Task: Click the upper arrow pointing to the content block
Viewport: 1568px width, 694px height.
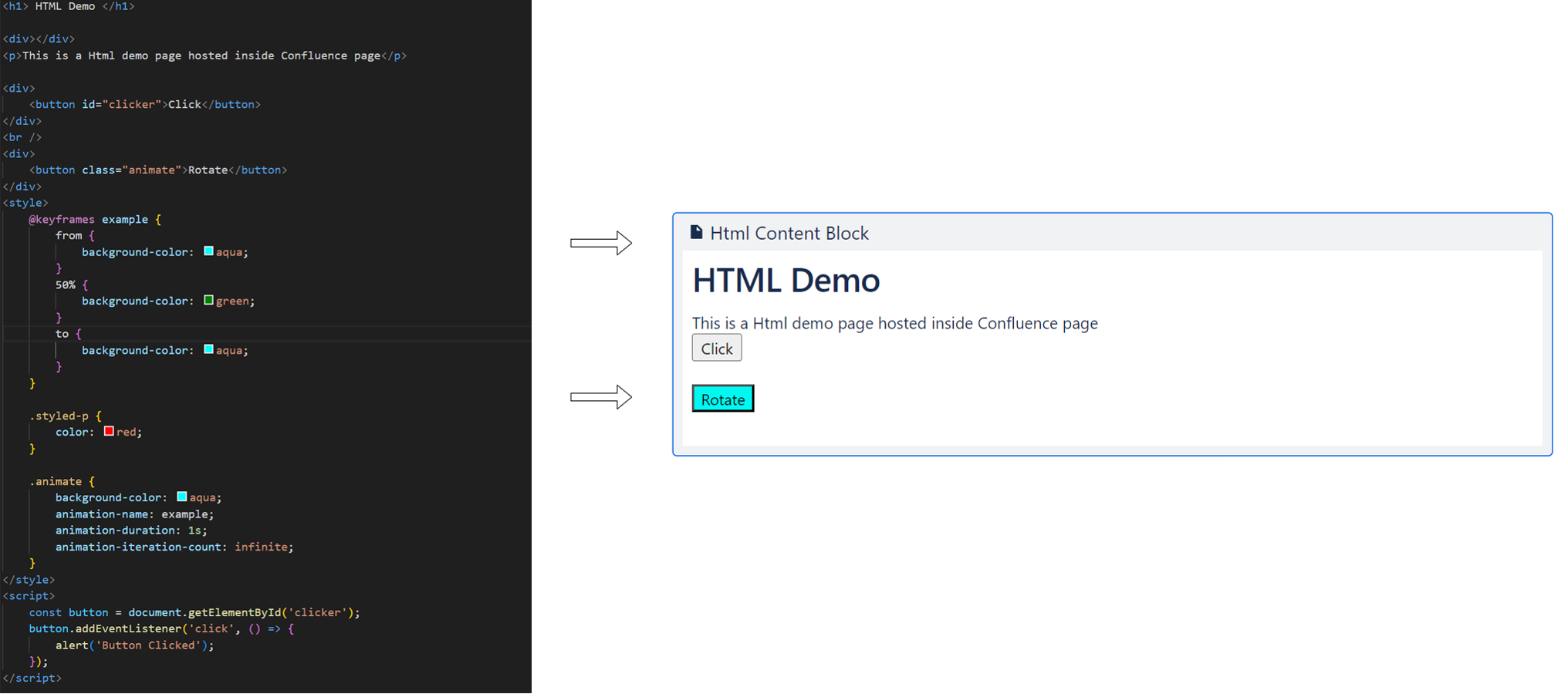Action: point(600,243)
